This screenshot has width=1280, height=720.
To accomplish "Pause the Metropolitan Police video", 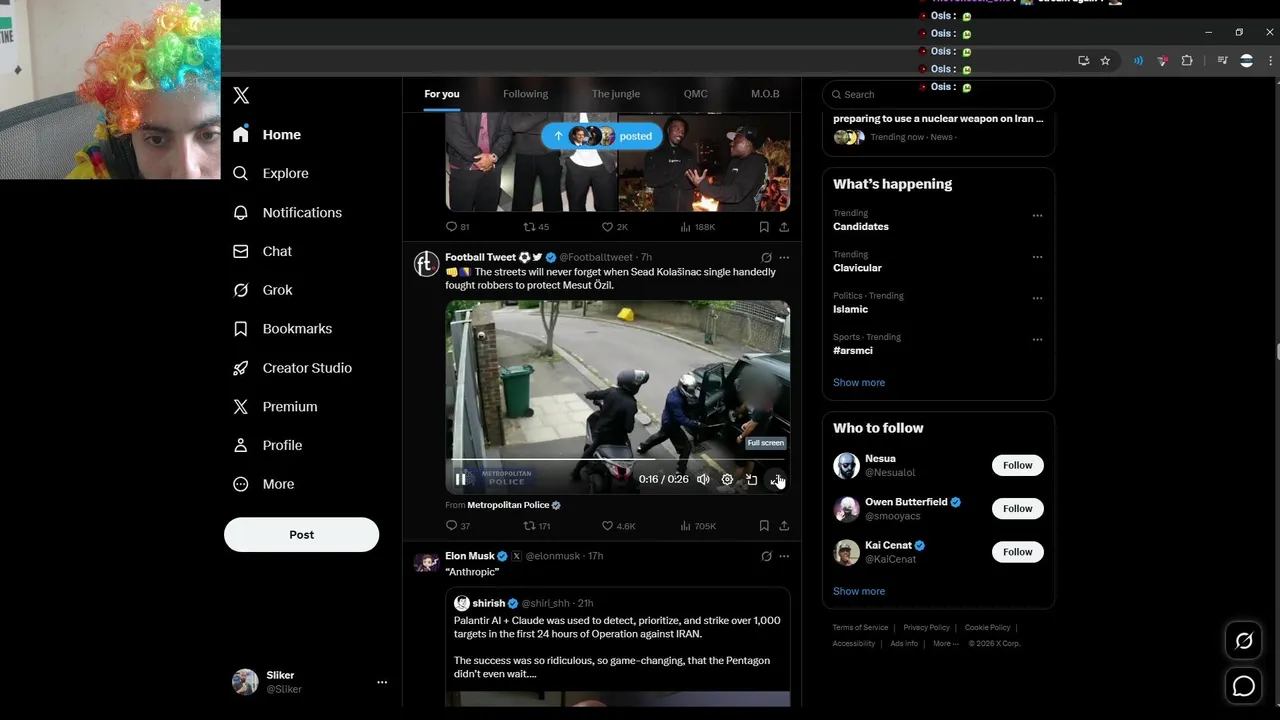I will (x=461, y=479).
